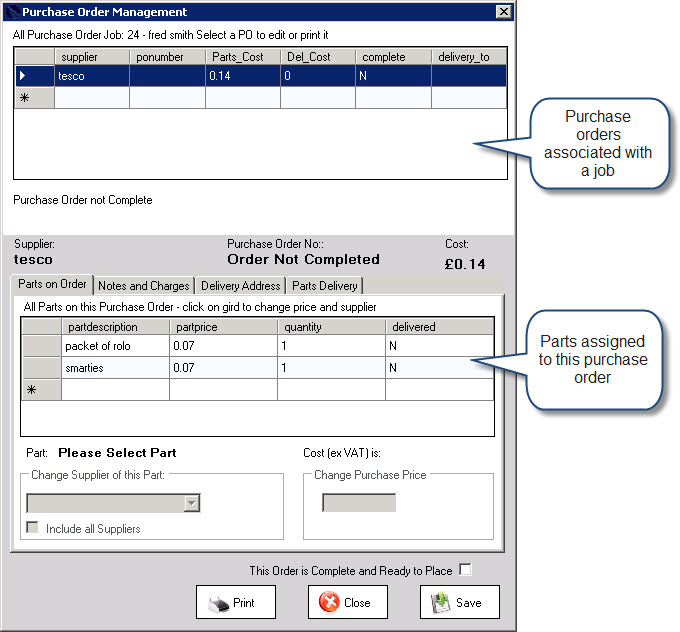Click row header of smarties row
Image resolution: width=680 pixels, height=632 pixels.
point(42,368)
